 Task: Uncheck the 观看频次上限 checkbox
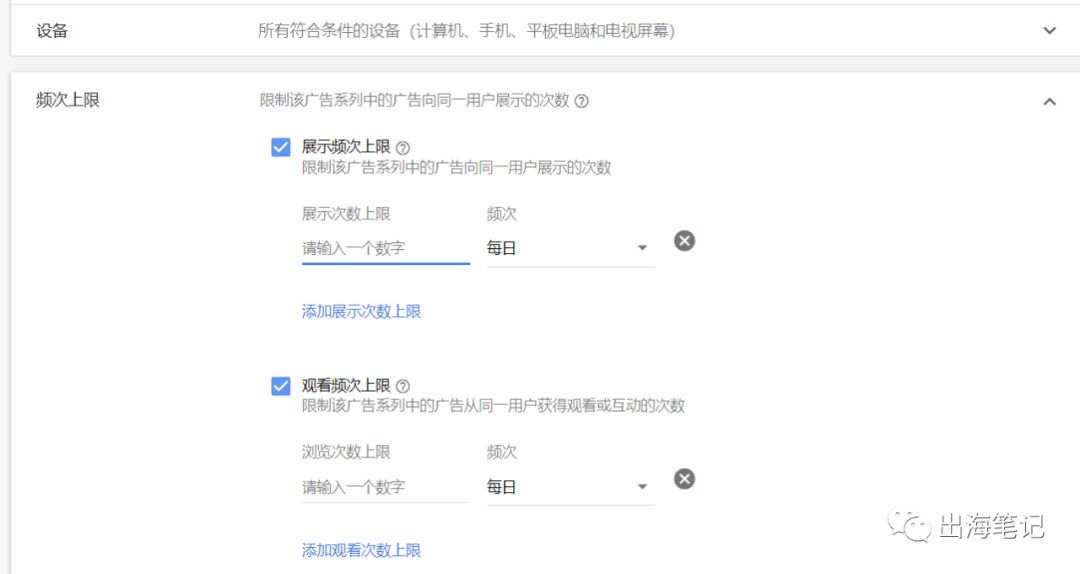tap(280, 386)
